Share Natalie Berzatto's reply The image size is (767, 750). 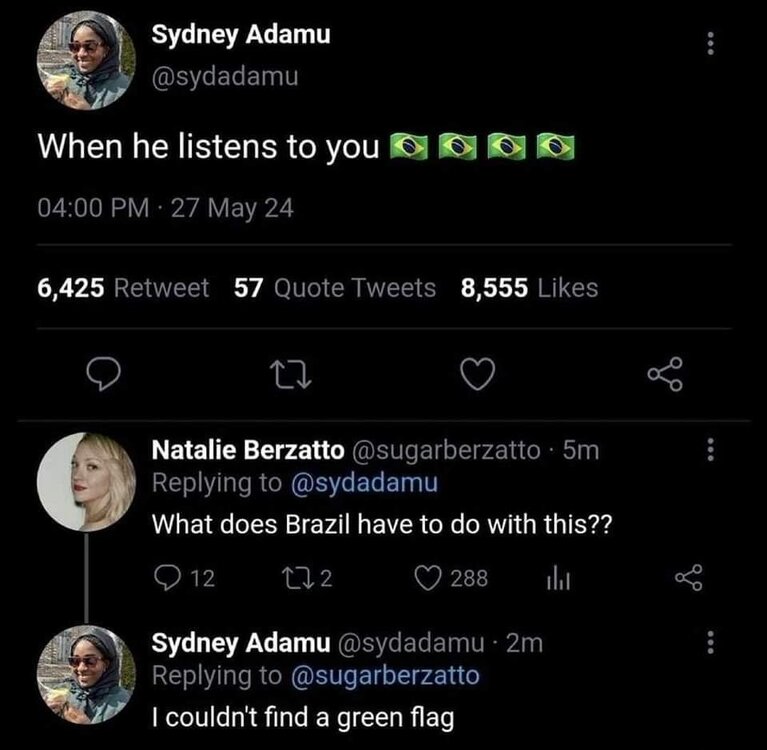pyautogui.click(x=689, y=578)
